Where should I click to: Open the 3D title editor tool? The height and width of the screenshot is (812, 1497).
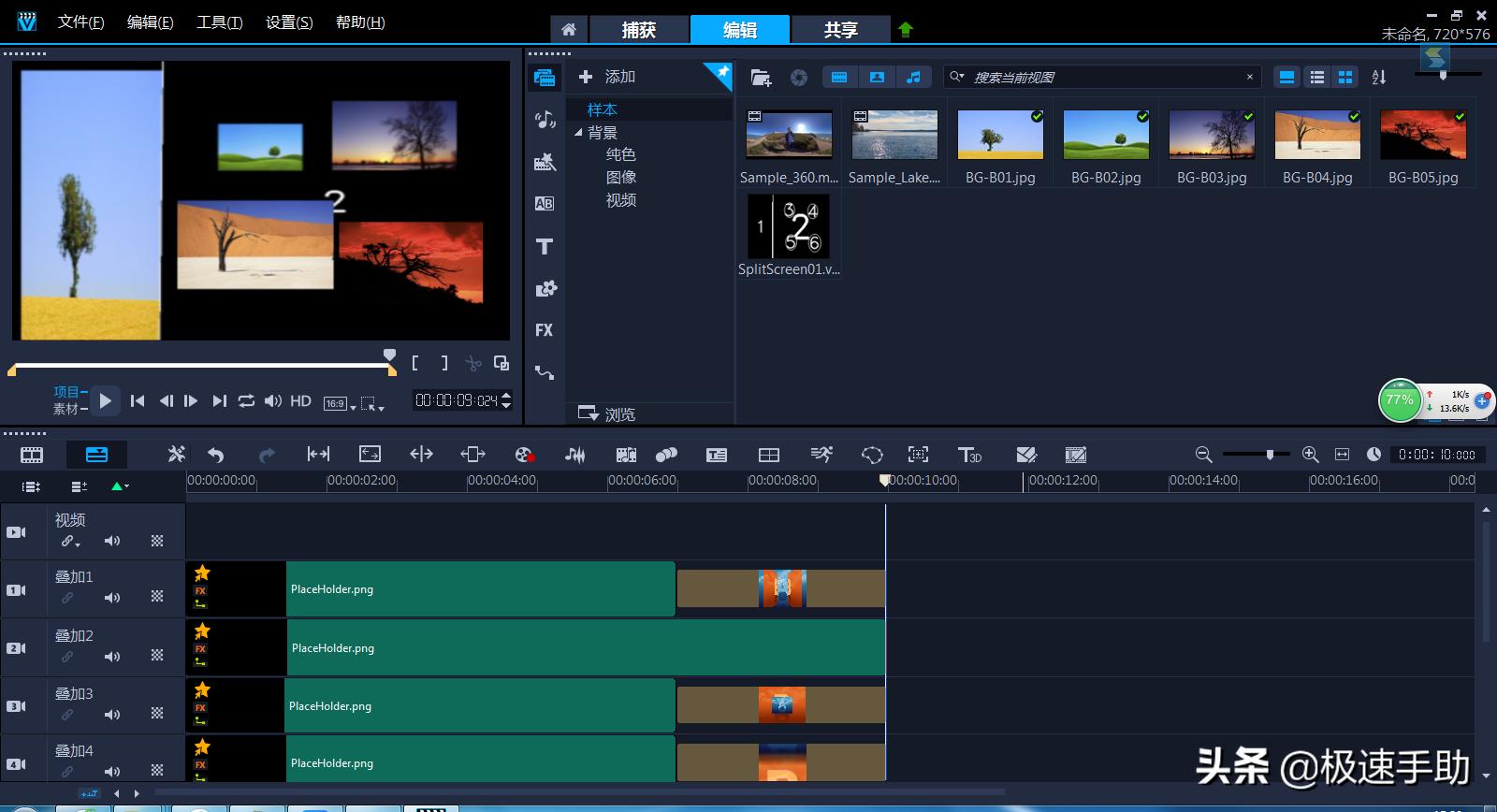pyautogui.click(x=969, y=456)
